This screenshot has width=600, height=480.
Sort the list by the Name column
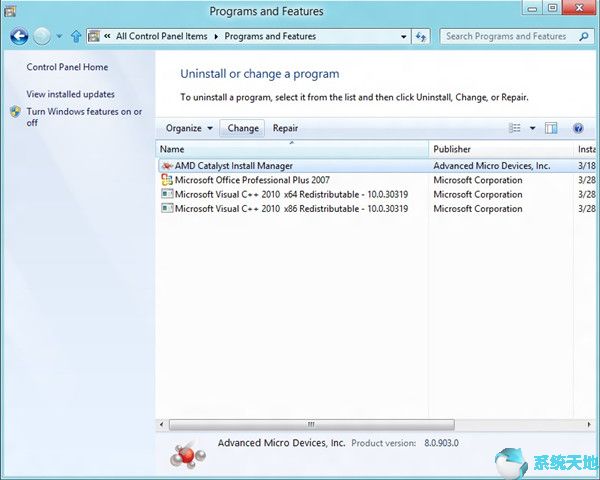click(x=292, y=149)
